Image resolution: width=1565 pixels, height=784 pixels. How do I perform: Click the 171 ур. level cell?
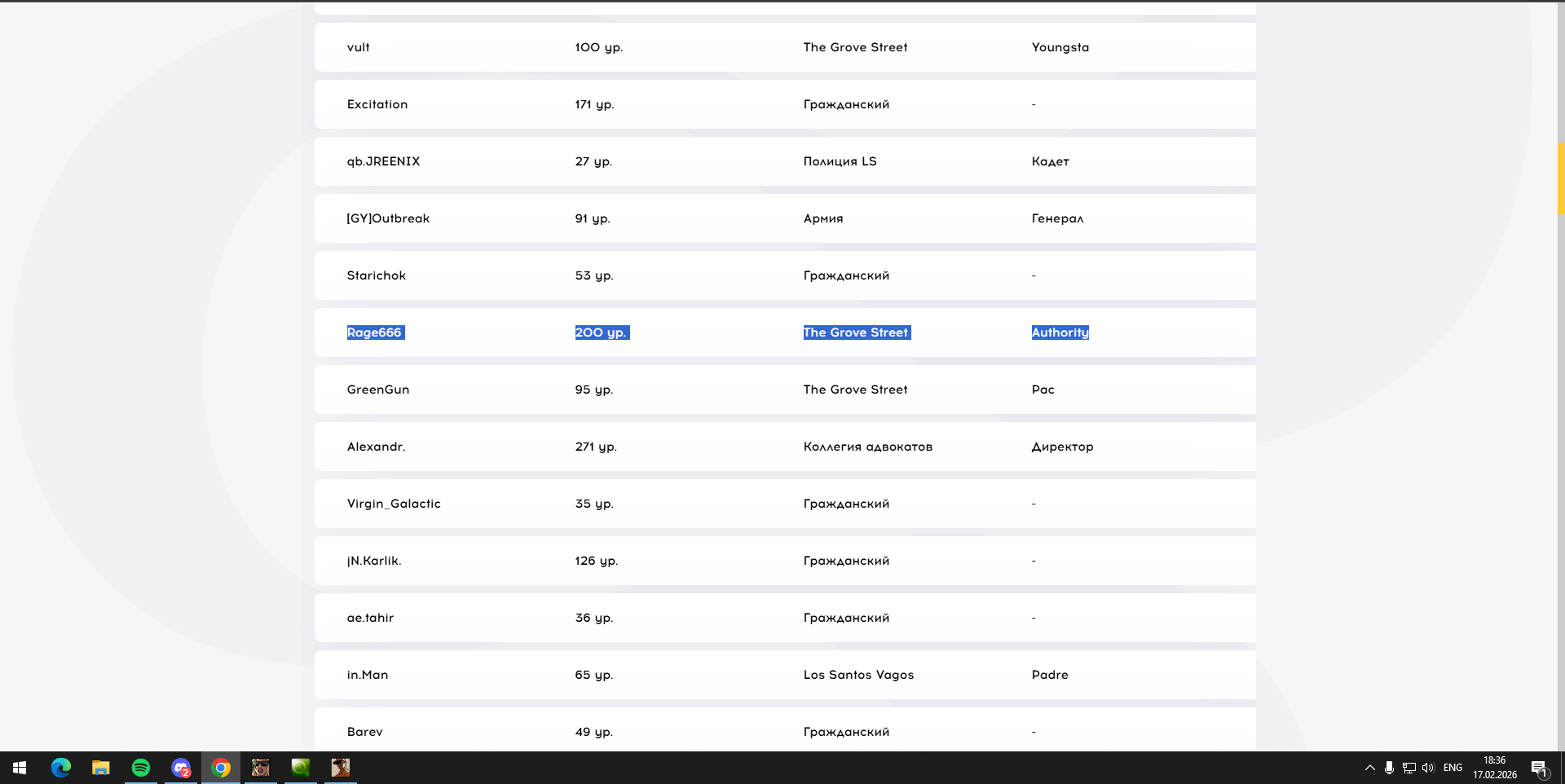click(594, 104)
